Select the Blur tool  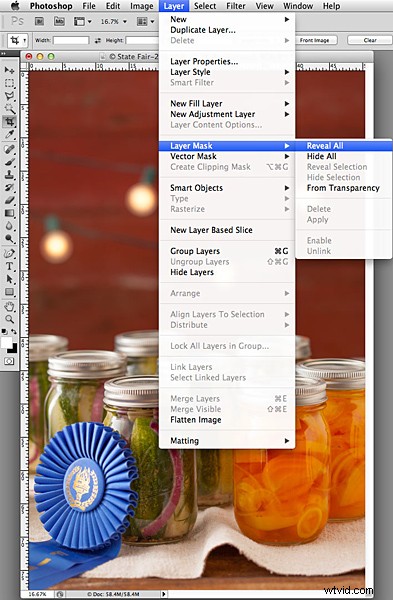coord(9,226)
